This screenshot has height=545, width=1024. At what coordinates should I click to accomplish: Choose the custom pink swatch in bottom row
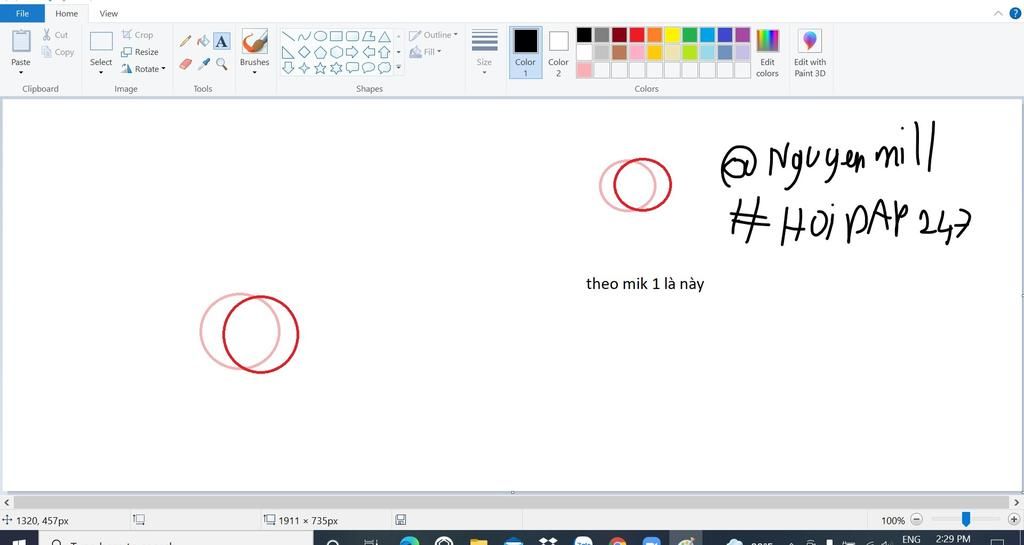point(584,70)
